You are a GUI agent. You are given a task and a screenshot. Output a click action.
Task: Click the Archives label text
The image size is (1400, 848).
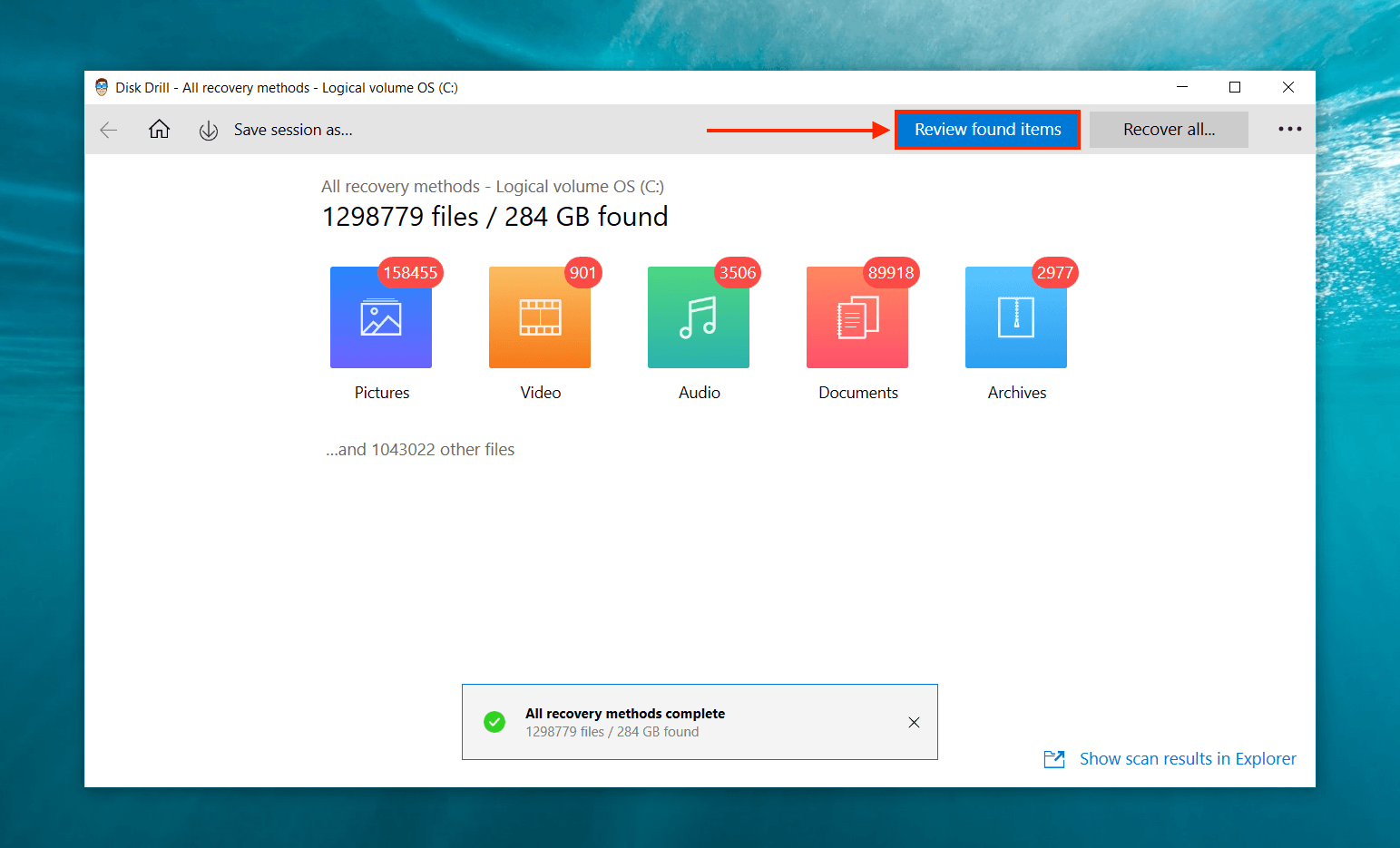1017,393
